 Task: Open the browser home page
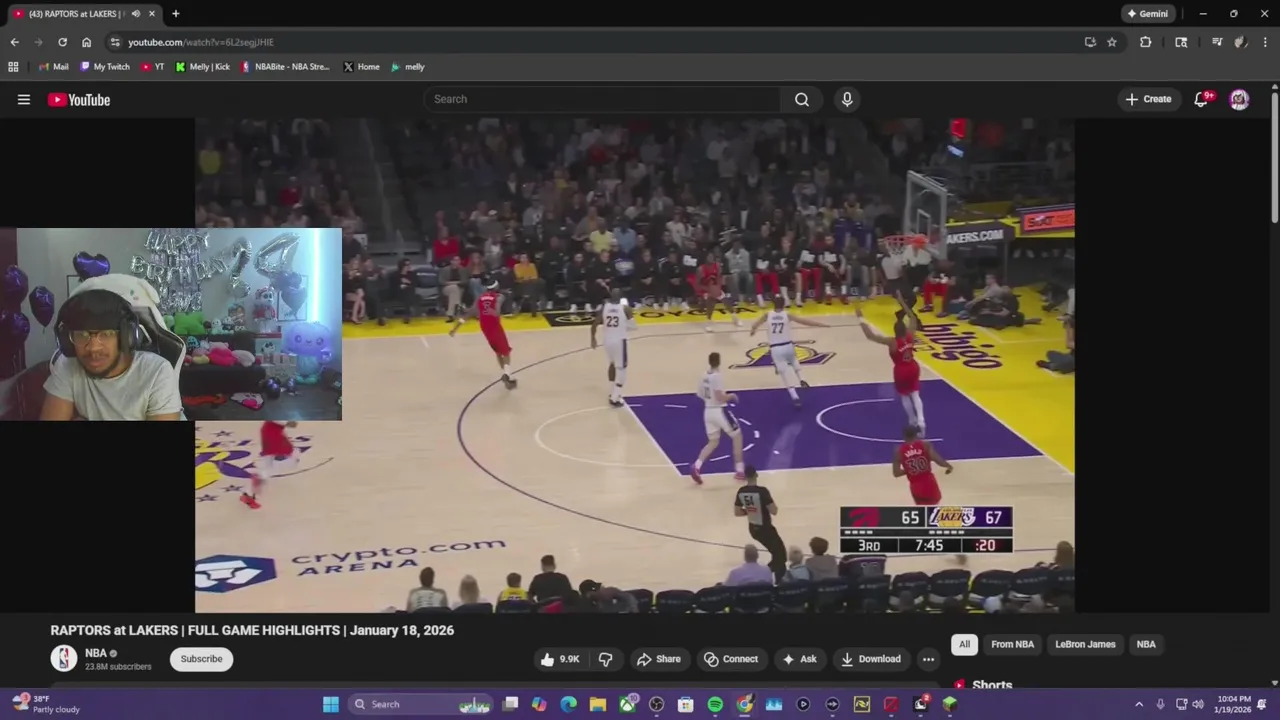87,42
